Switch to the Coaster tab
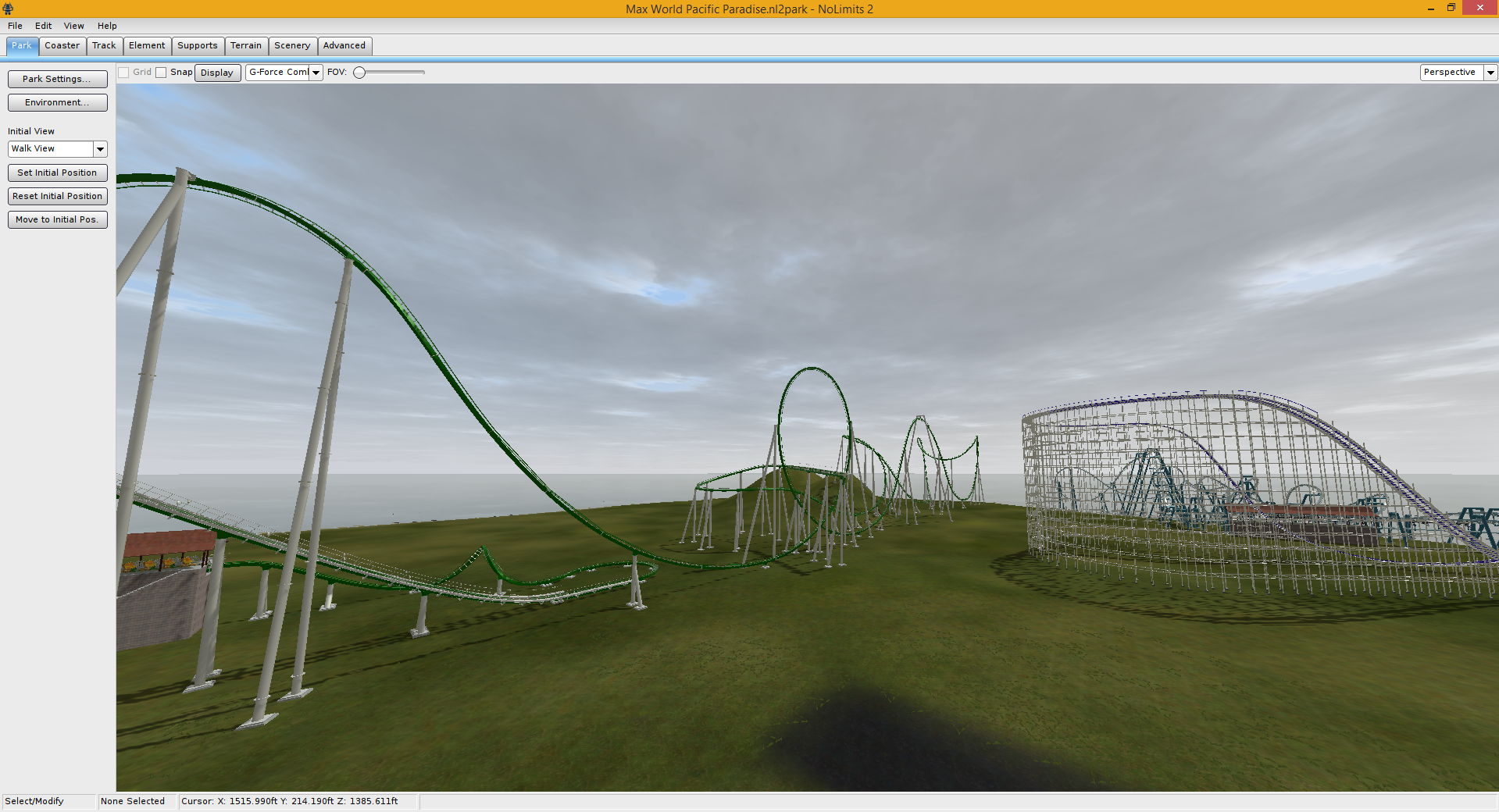This screenshot has height=812, width=1499. pos(62,45)
